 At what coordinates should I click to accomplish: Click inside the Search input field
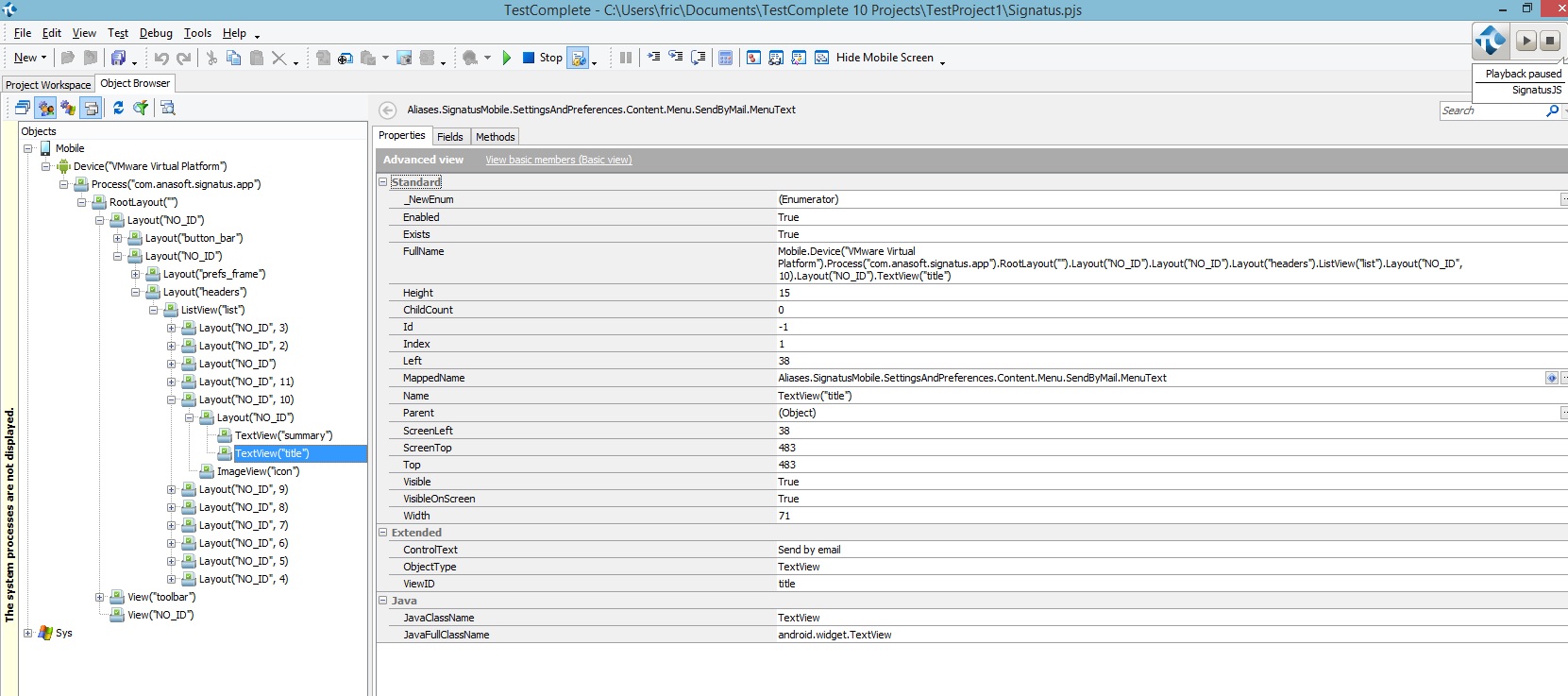point(1490,111)
